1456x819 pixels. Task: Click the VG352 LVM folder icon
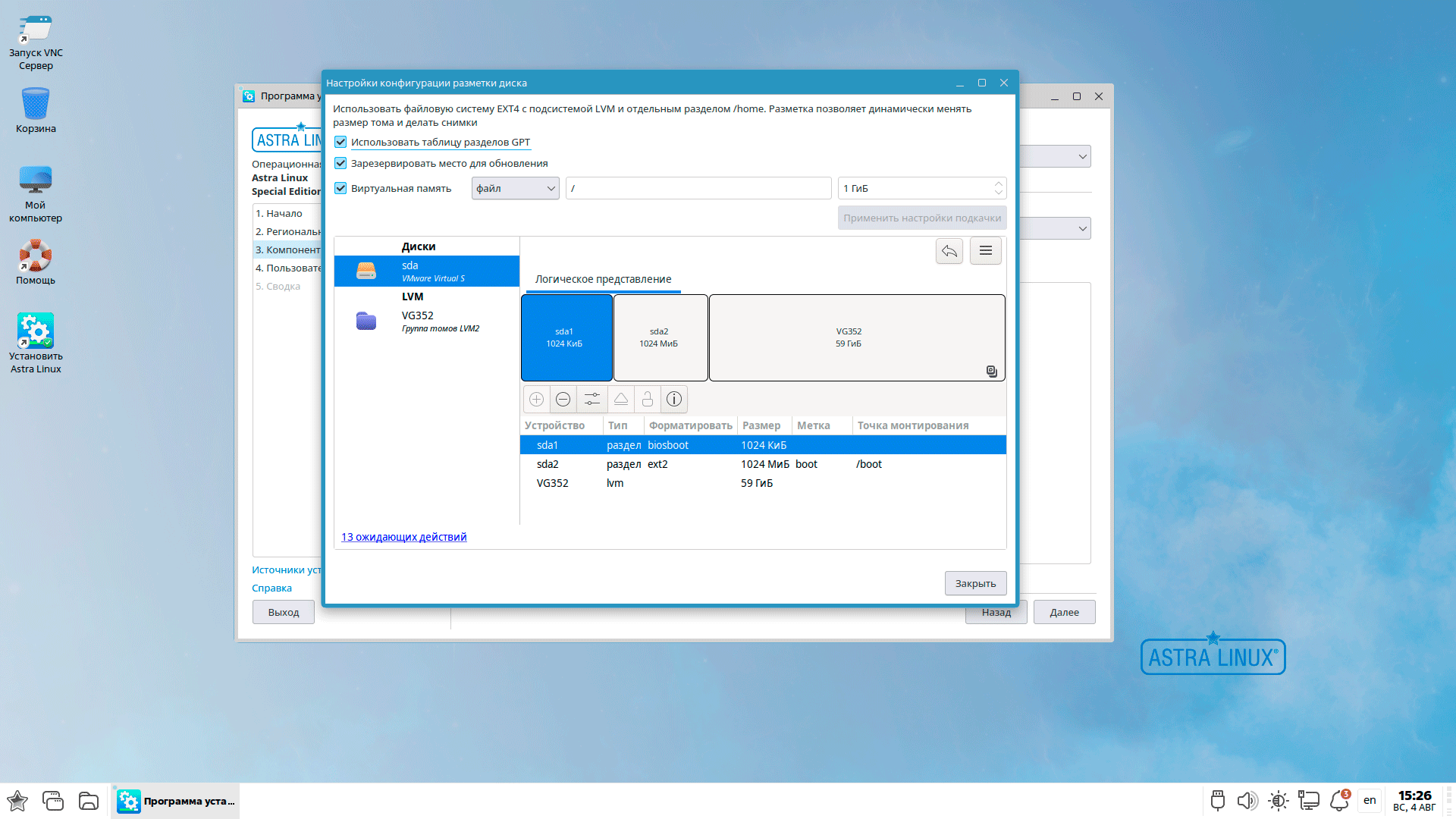[366, 321]
